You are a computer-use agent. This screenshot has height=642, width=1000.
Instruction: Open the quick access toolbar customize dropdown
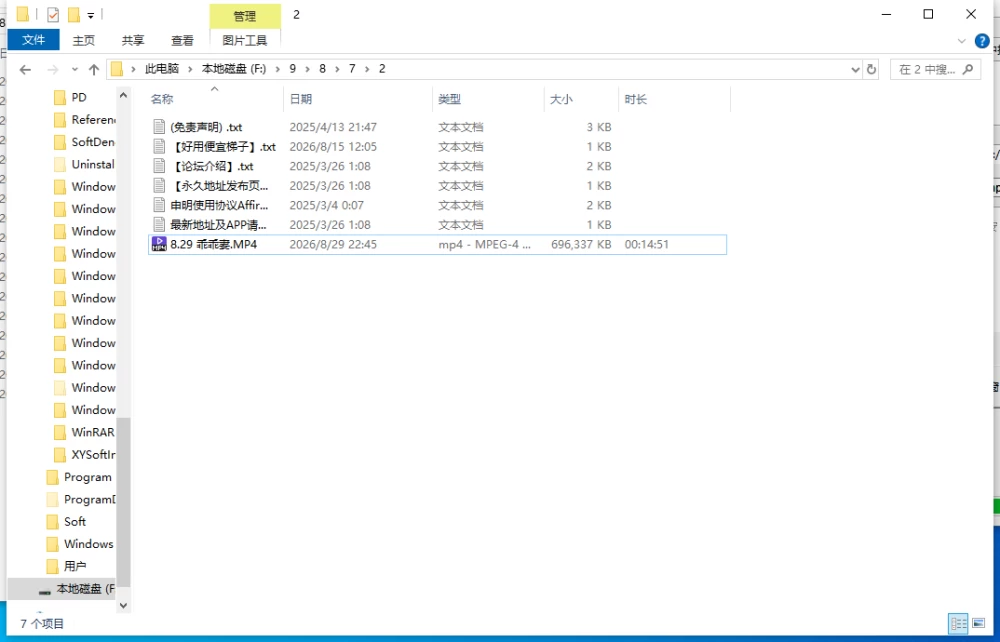[x=91, y=15]
